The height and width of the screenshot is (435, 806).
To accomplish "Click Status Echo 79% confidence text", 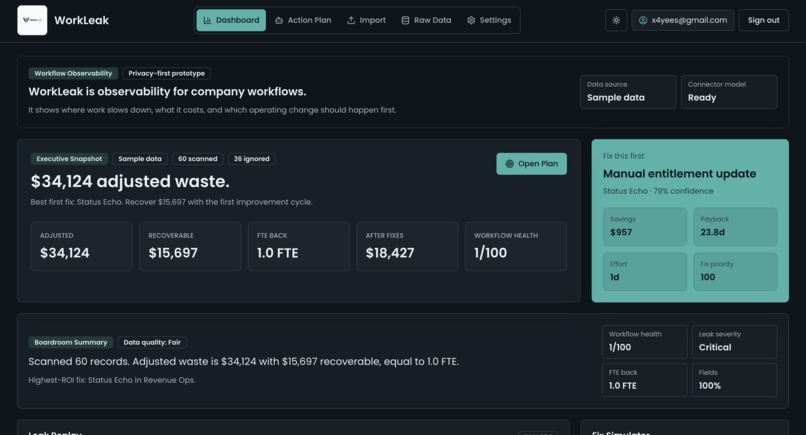I will click(658, 191).
